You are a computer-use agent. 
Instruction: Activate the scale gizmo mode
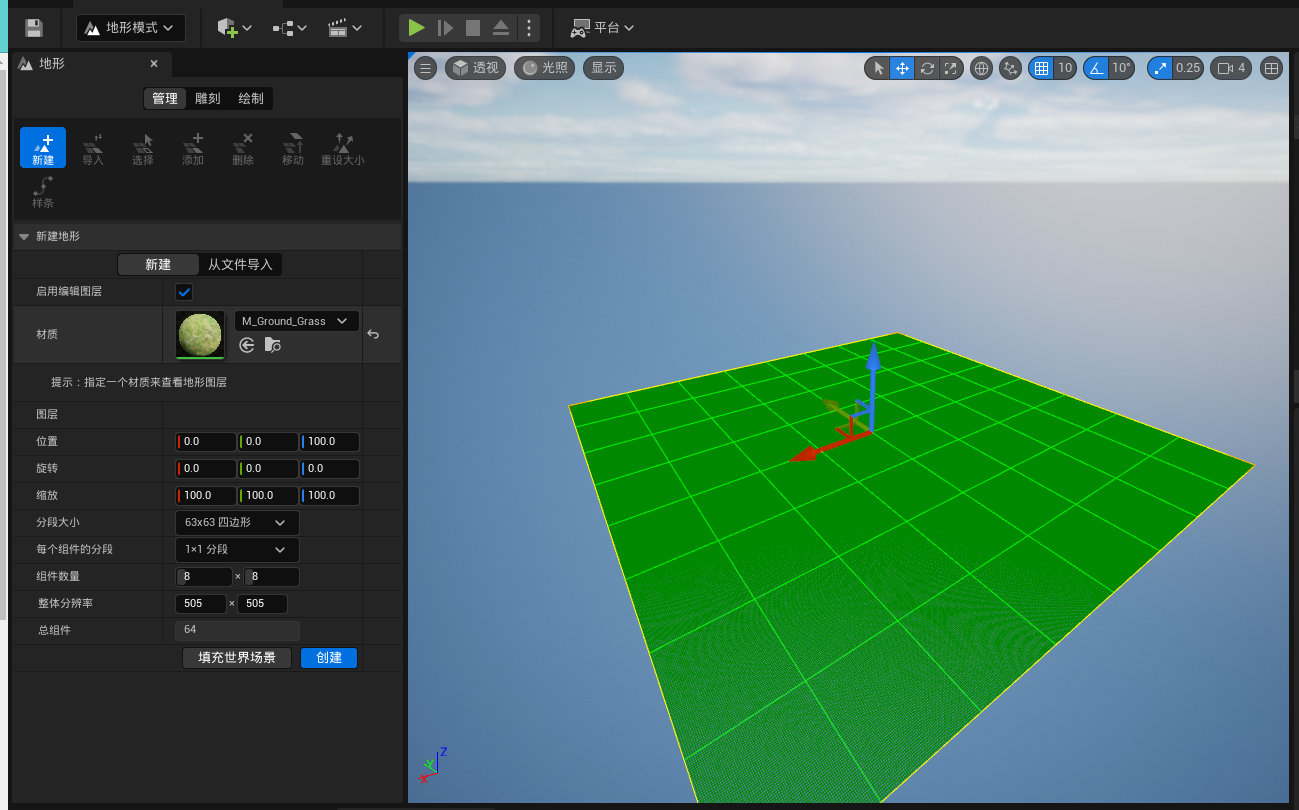951,68
